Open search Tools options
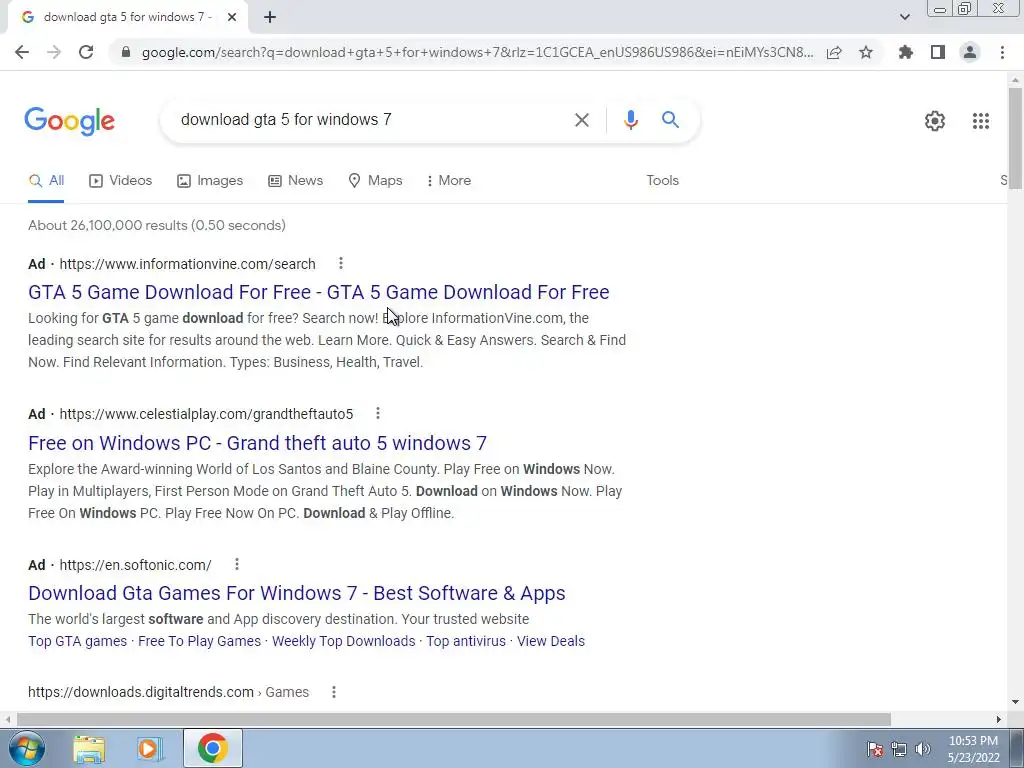 coord(662,181)
